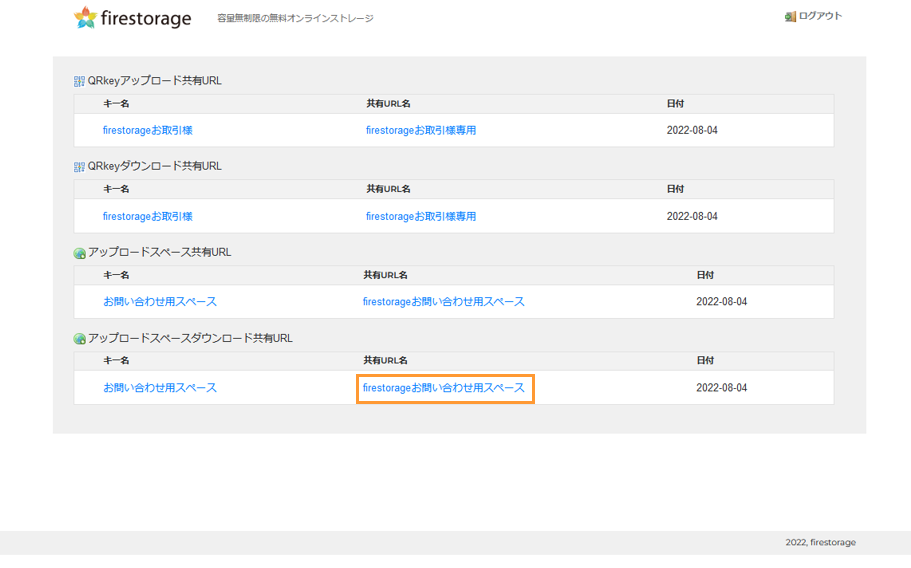The height and width of the screenshot is (568, 911).
Task: Click date 2022-08-04 in アップロードスペース共有URL row
Action: (722, 301)
